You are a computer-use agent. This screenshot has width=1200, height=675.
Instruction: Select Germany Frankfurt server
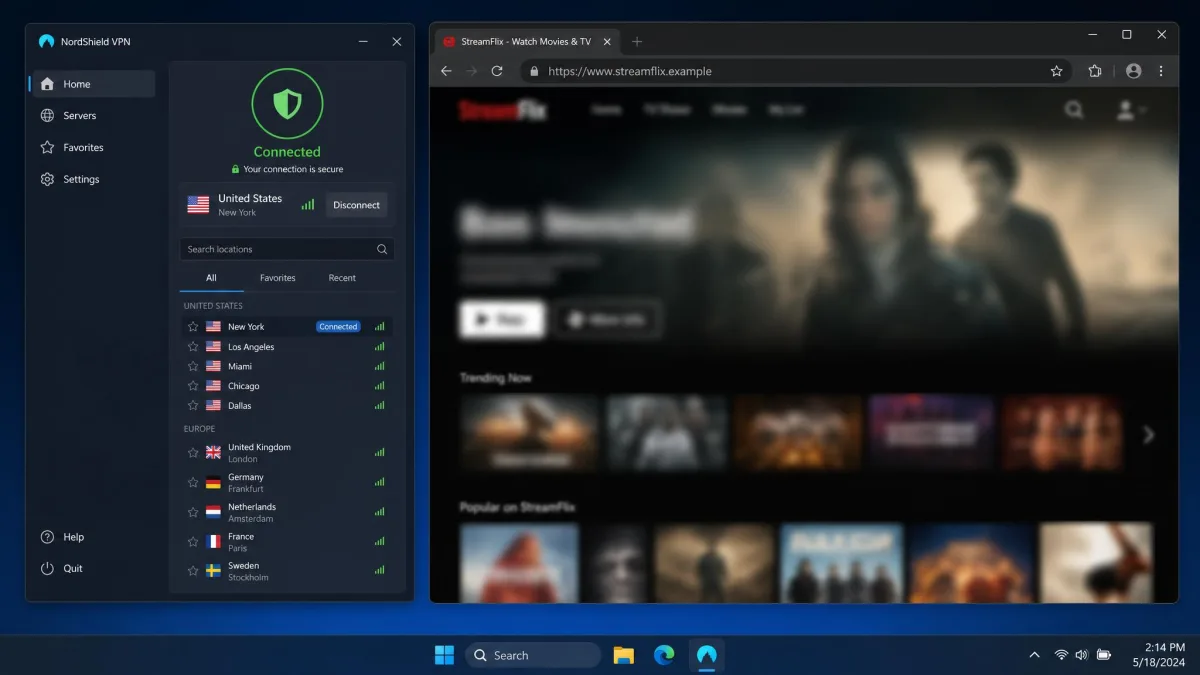[x=287, y=482]
